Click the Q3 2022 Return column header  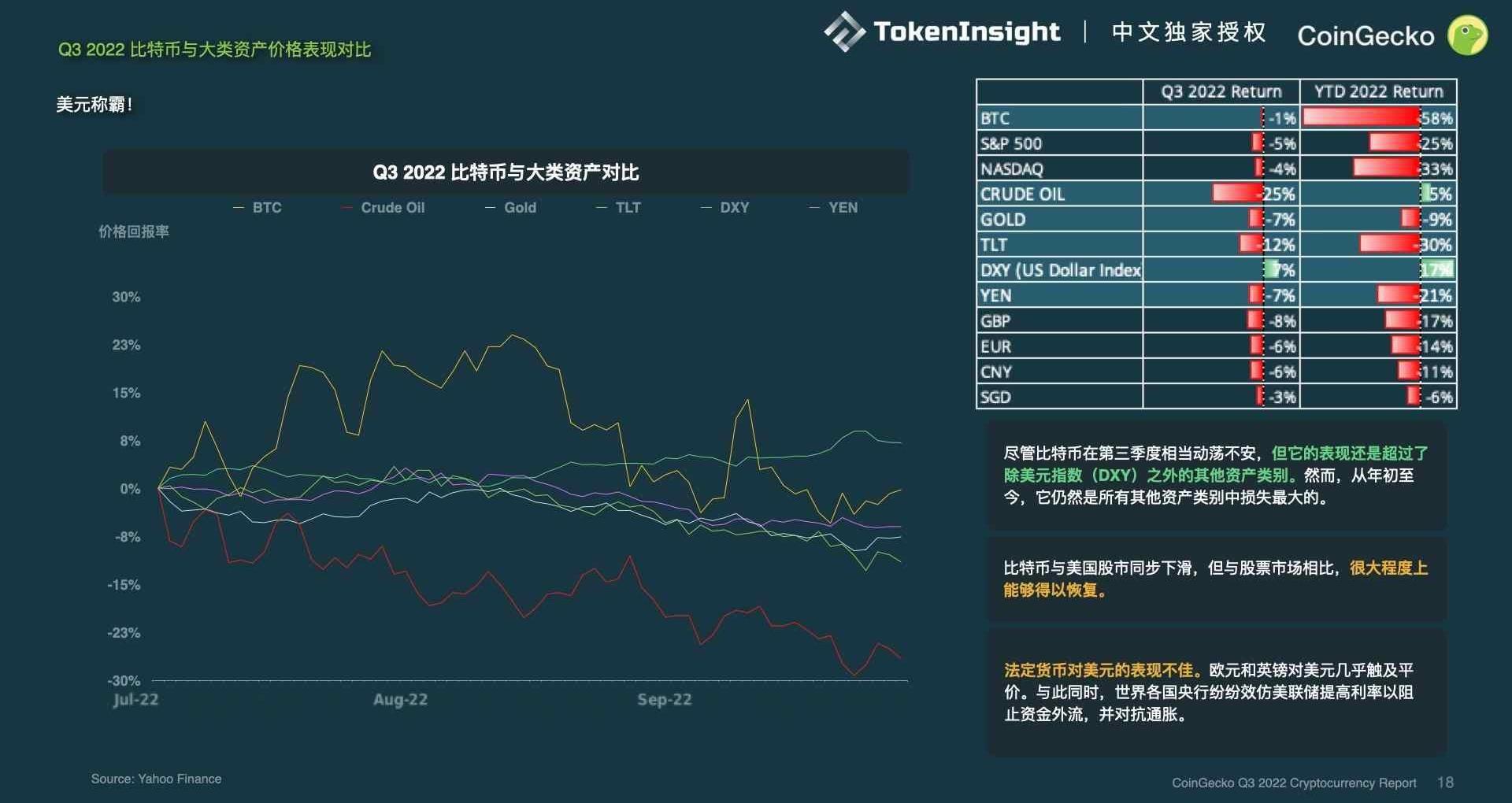pyautogui.click(x=1221, y=91)
